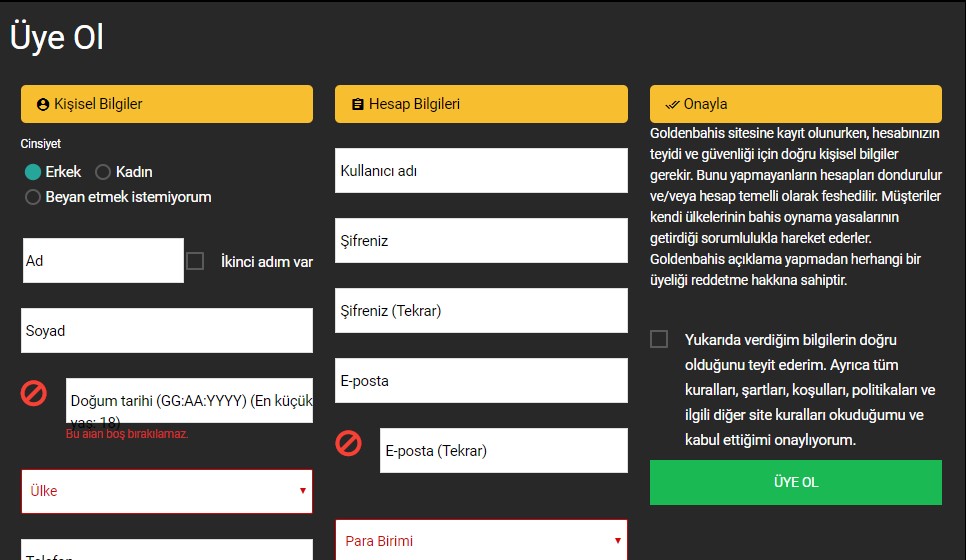Choose Beyan etmek istemiyorum radio option
Viewport: 966px width, 560px height.
[x=33, y=197]
